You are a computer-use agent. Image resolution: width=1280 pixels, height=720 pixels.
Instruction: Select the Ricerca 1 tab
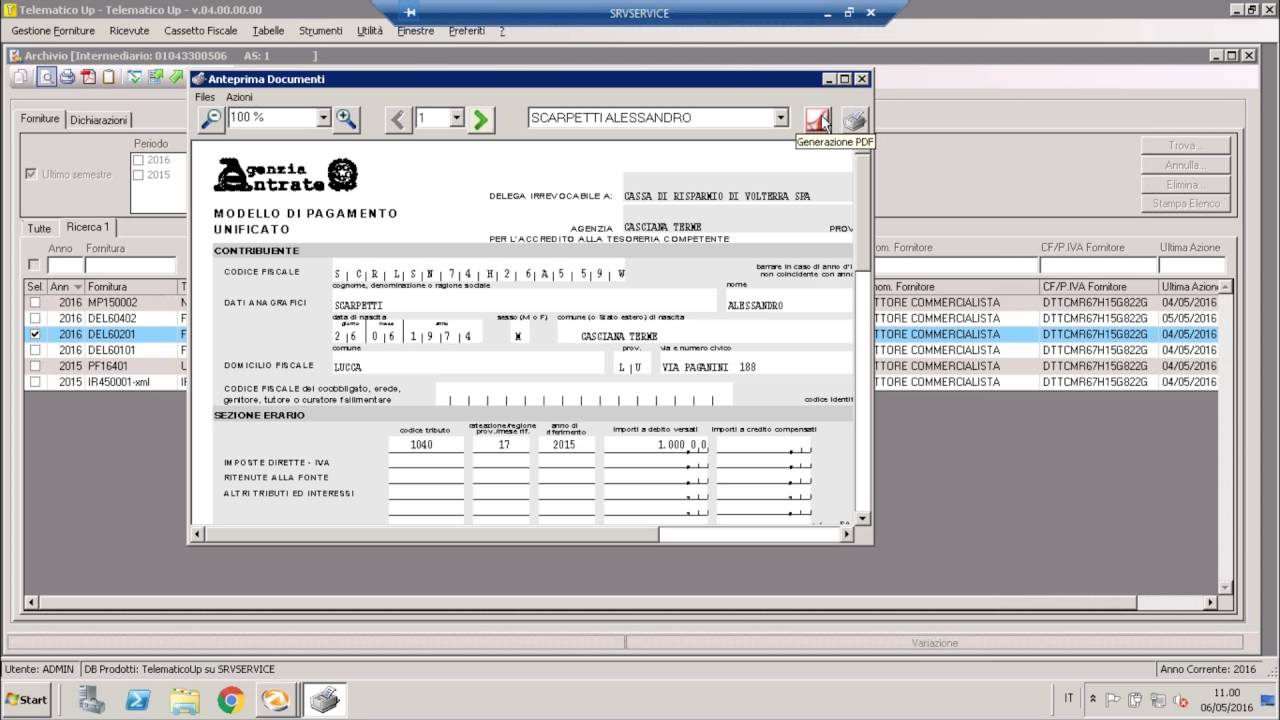click(88, 227)
